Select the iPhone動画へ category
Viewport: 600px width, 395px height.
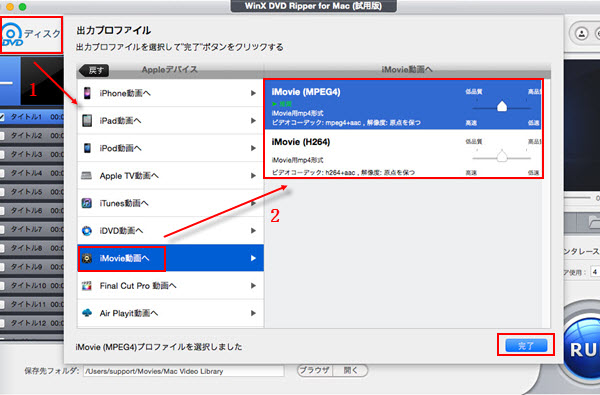(170, 93)
